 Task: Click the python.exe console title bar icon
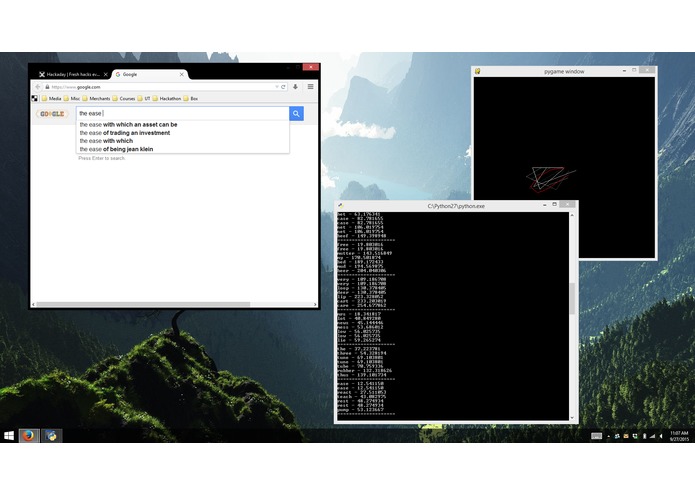coord(340,206)
